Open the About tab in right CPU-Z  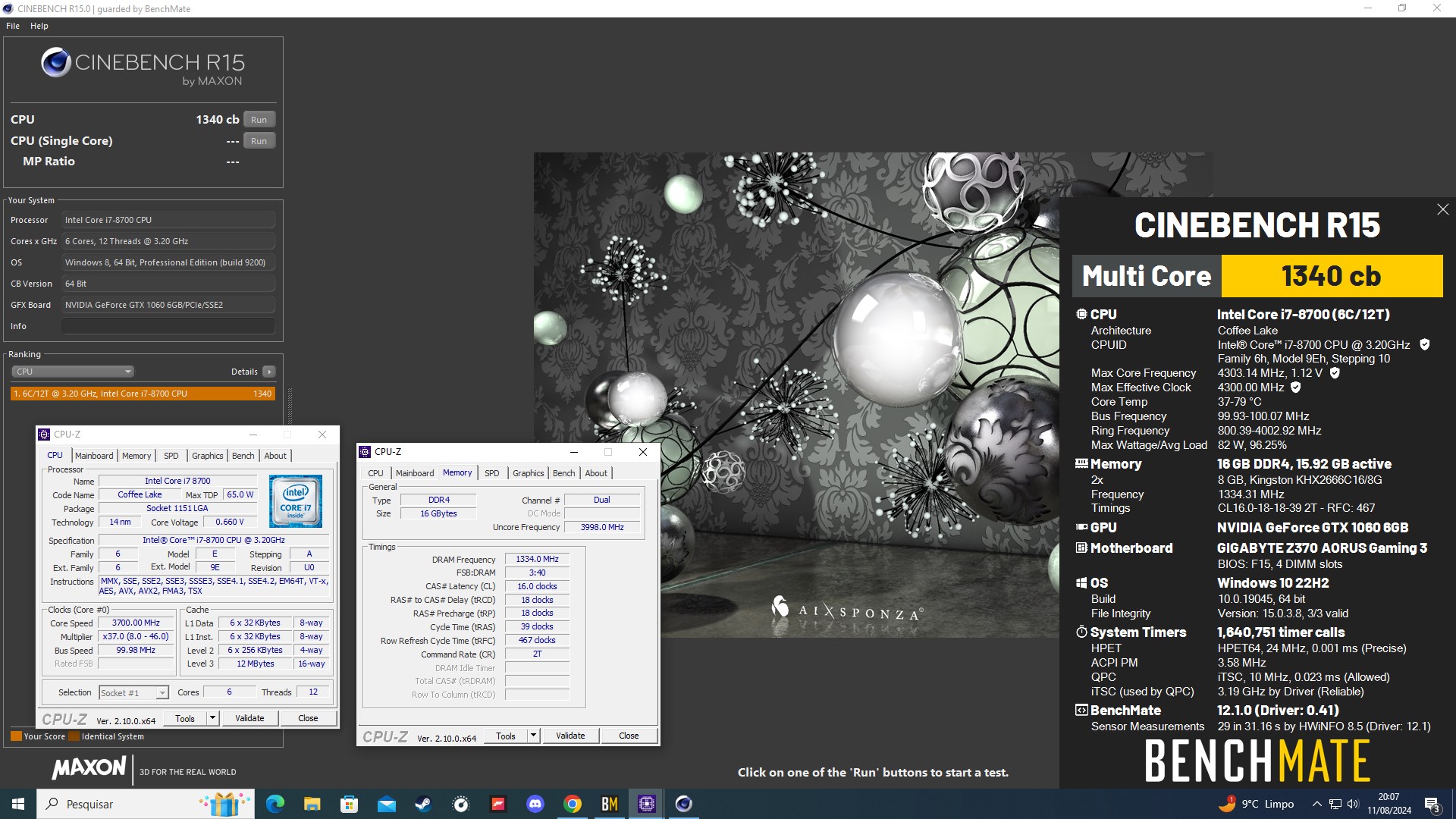(x=596, y=473)
